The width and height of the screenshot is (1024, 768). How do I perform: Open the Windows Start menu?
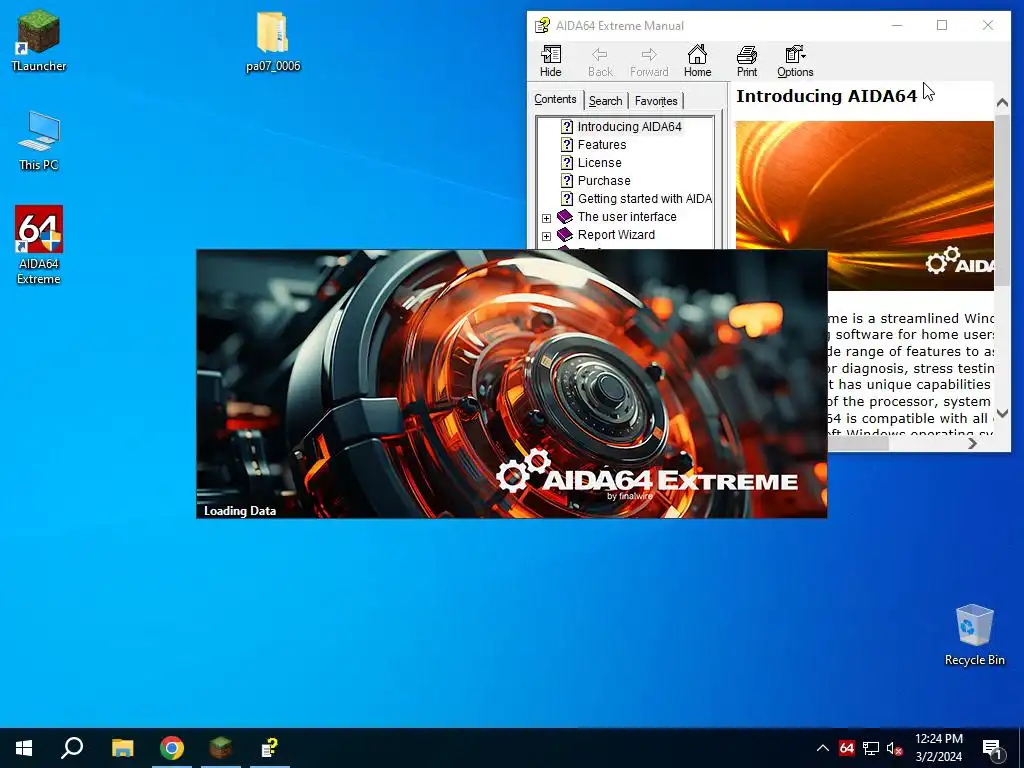click(24, 748)
